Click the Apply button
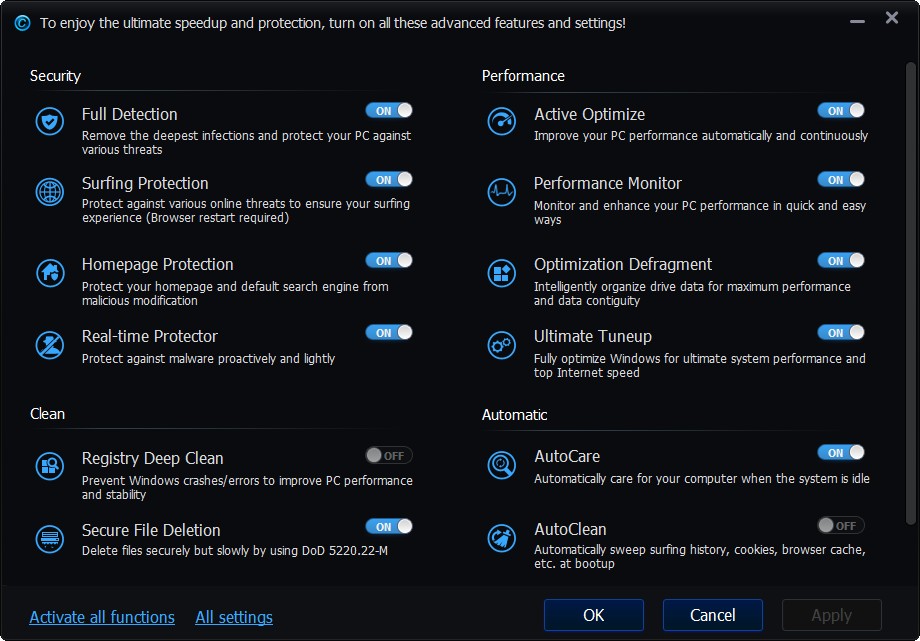Viewport: 920px width, 641px height. [x=832, y=615]
